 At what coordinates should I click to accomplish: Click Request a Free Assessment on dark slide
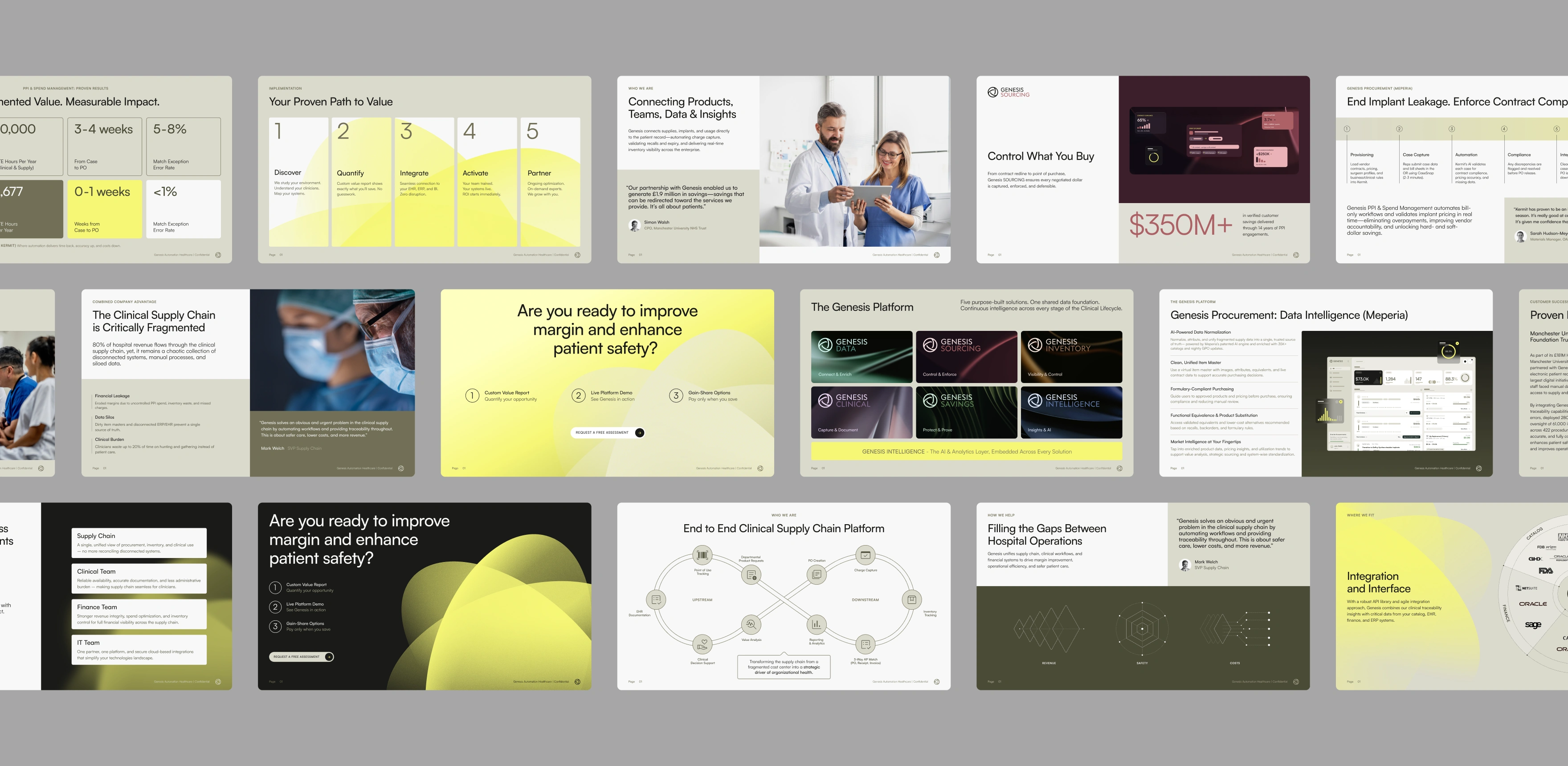pyautogui.click(x=301, y=656)
